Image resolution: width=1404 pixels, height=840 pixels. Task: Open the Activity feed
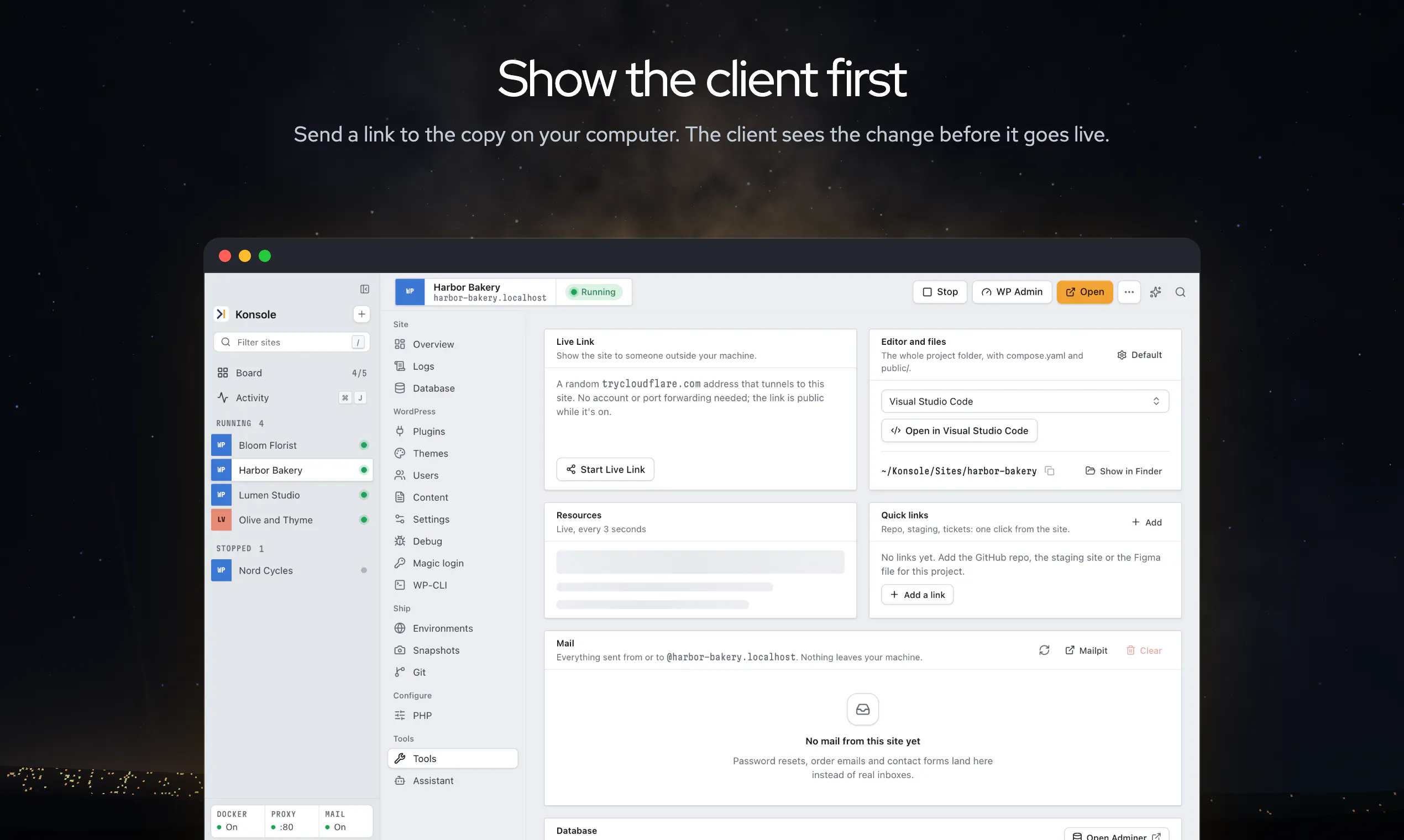tap(291, 398)
